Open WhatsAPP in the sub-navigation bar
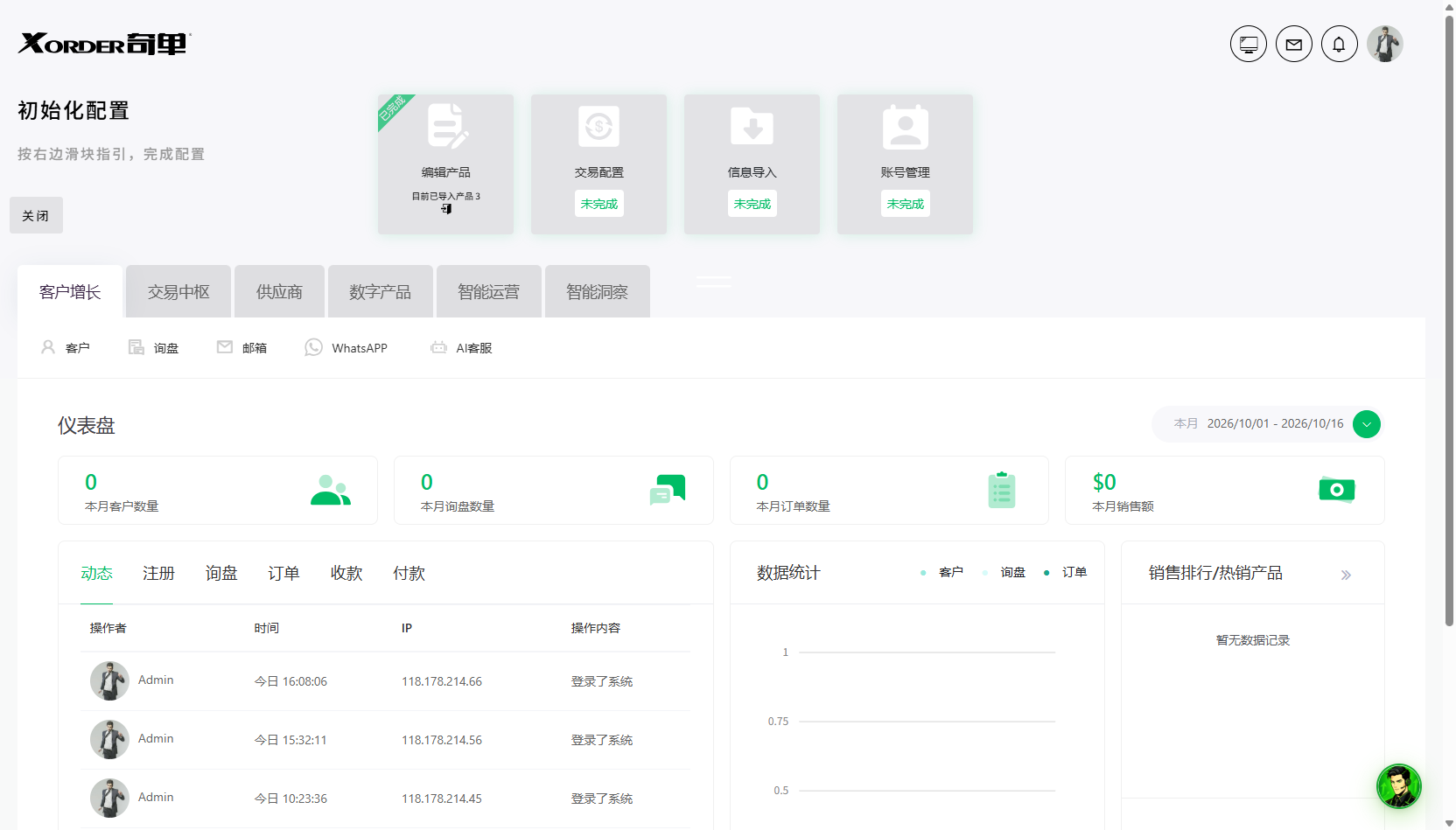 point(346,348)
